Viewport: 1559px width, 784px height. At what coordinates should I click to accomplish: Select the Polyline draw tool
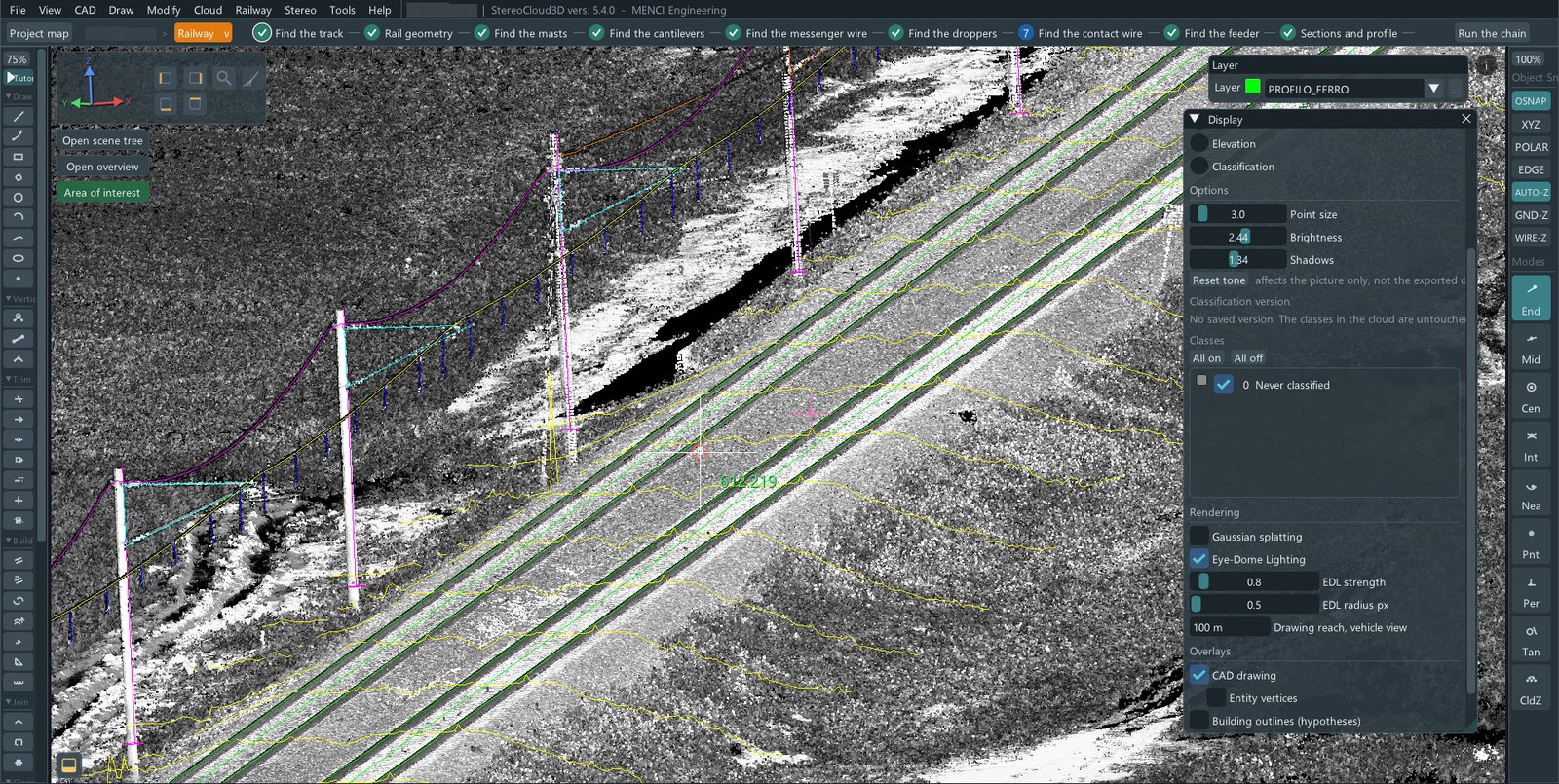[x=18, y=136]
